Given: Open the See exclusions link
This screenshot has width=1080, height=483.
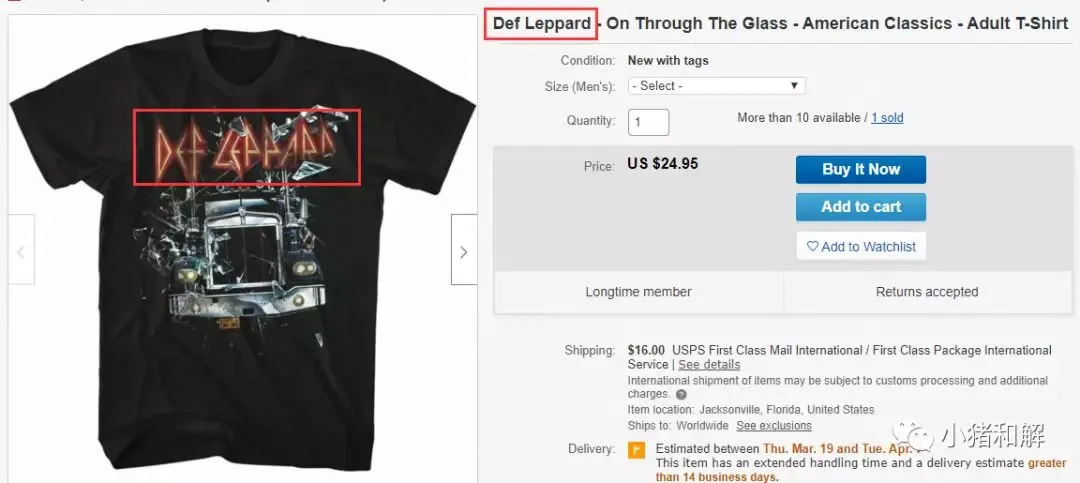Looking at the screenshot, I should point(773,425).
